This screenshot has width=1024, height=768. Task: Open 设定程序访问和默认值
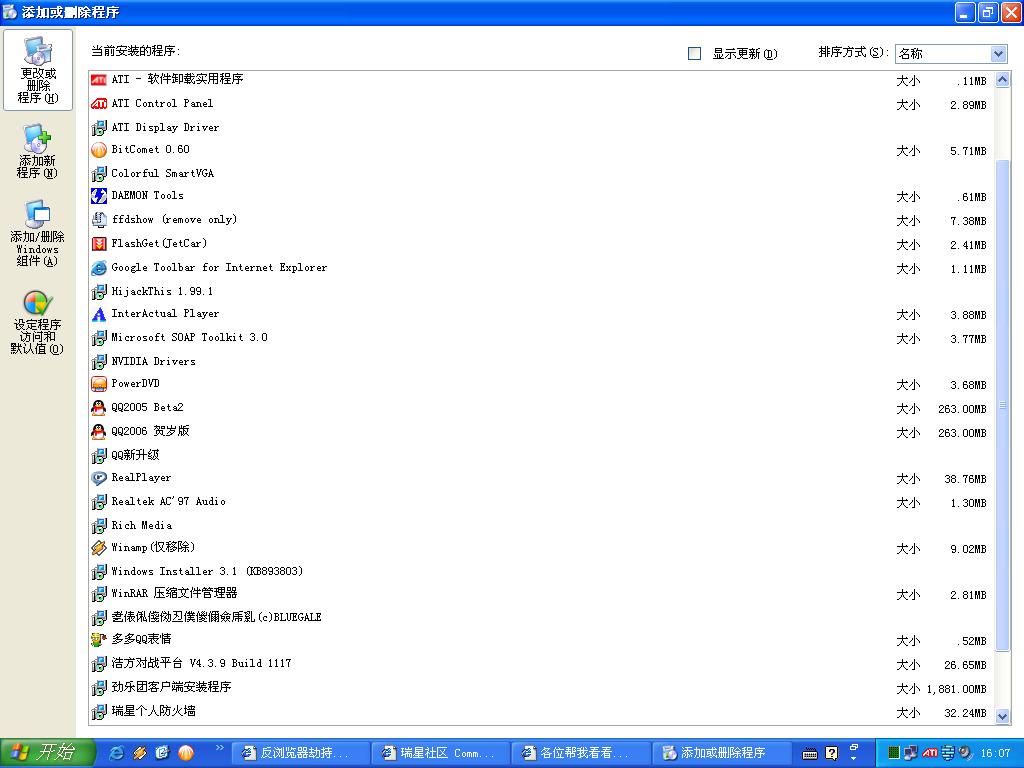pyautogui.click(x=37, y=323)
